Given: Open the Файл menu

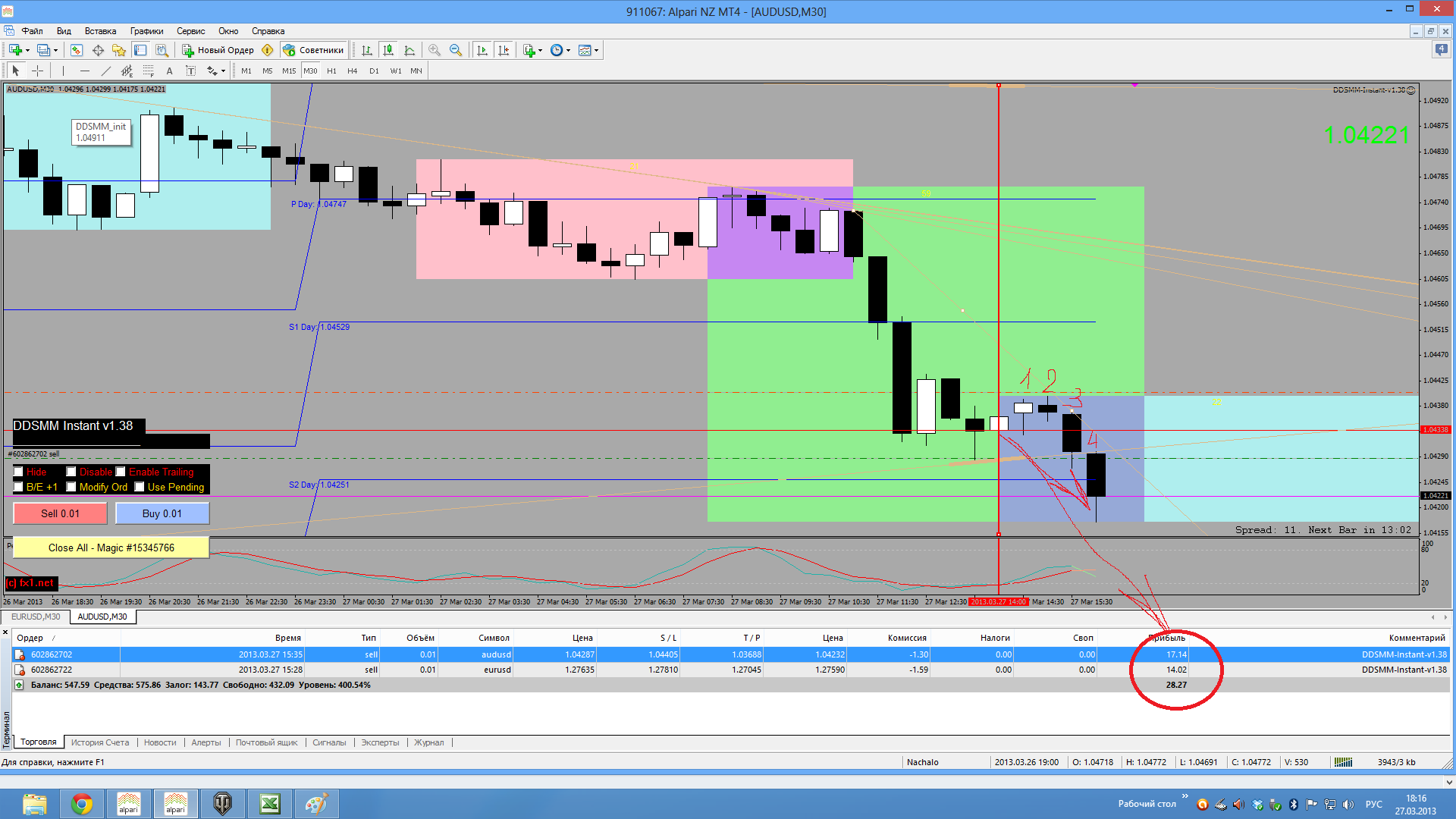Looking at the screenshot, I should click(x=32, y=31).
